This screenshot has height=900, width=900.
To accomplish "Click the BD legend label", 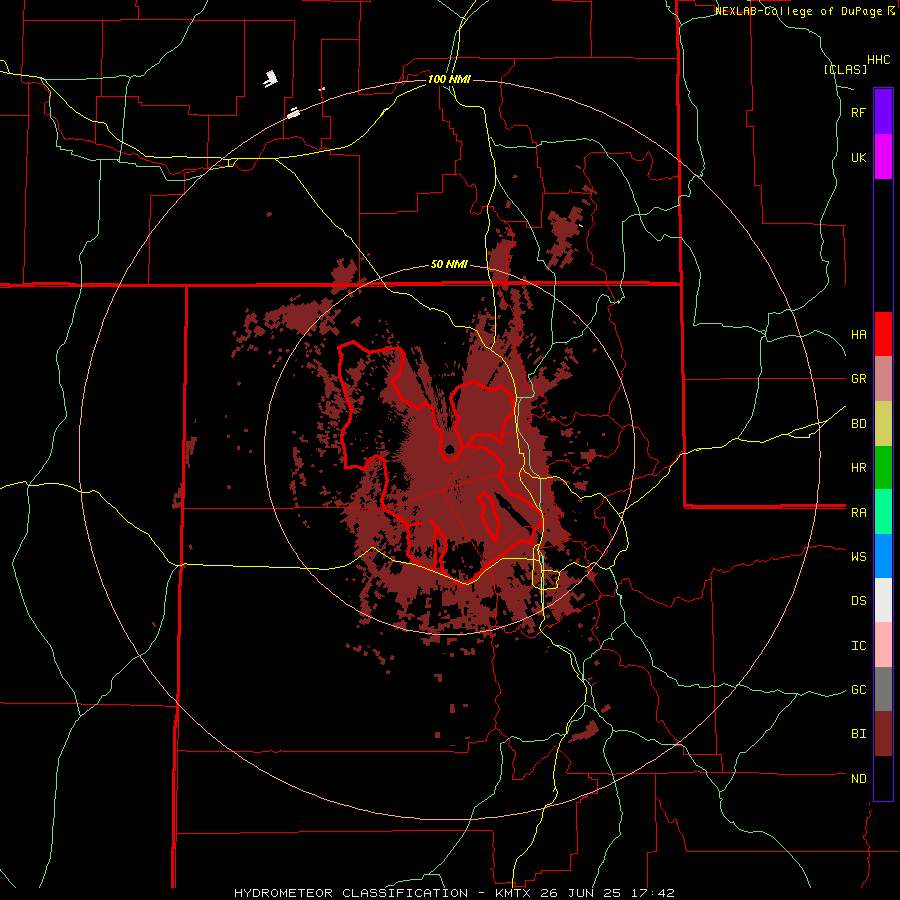I will (x=858, y=424).
